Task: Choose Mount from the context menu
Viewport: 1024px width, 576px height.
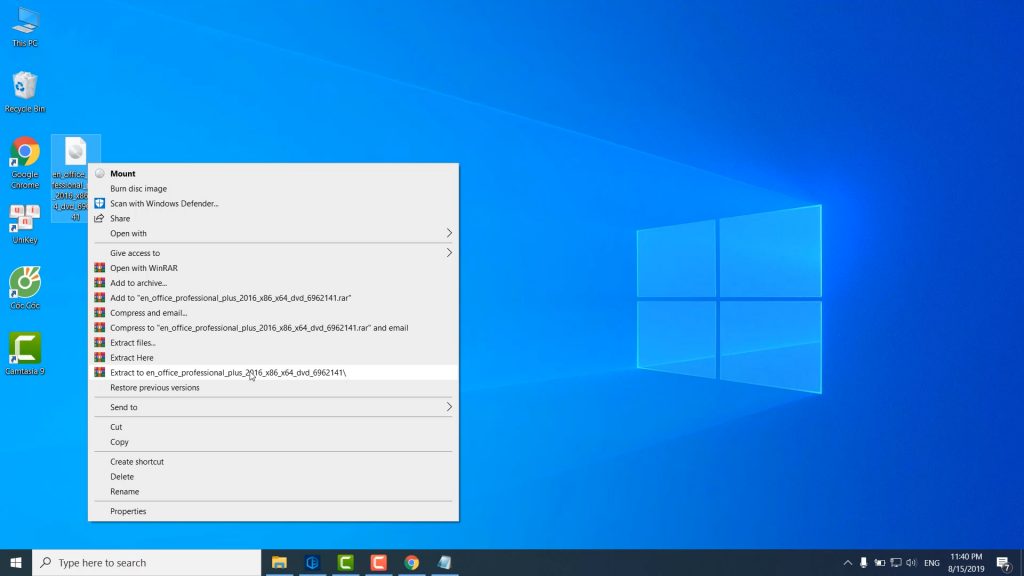Action: click(x=273, y=174)
